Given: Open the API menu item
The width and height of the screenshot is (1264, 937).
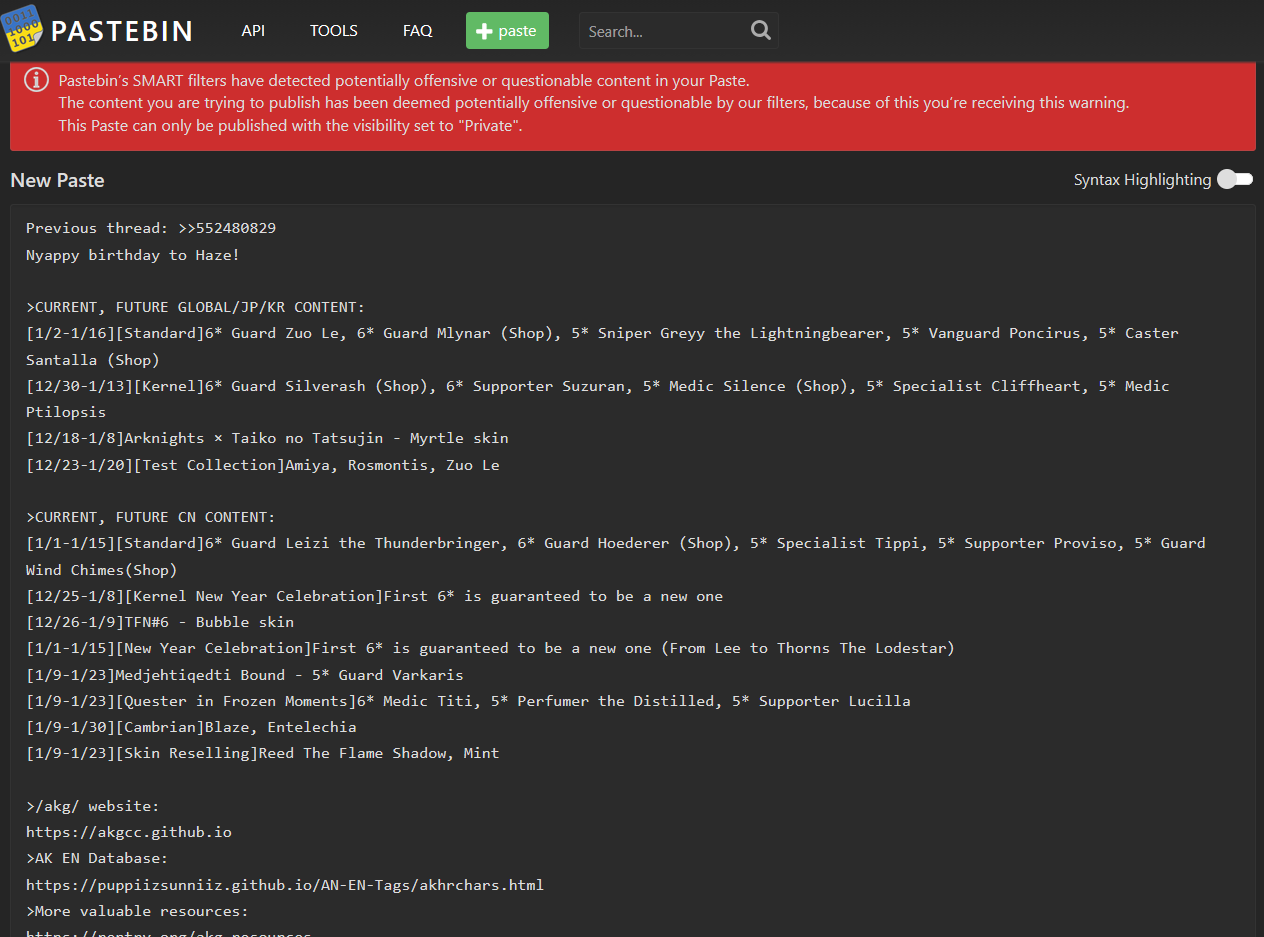Looking at the screenshot, I should click(x=253, y=31).
